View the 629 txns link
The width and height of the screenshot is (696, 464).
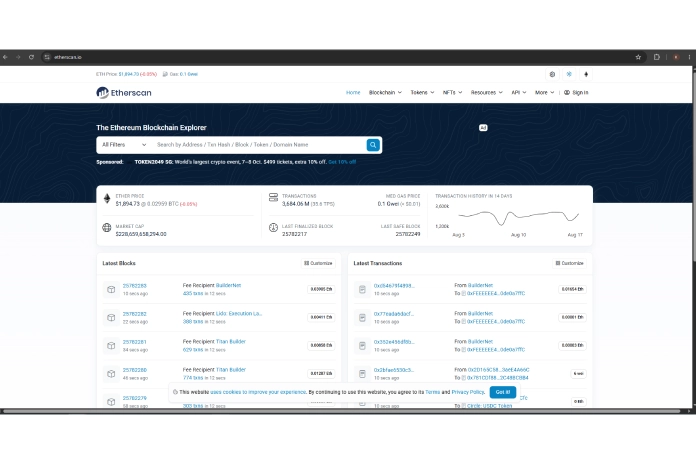coord(193,350)
